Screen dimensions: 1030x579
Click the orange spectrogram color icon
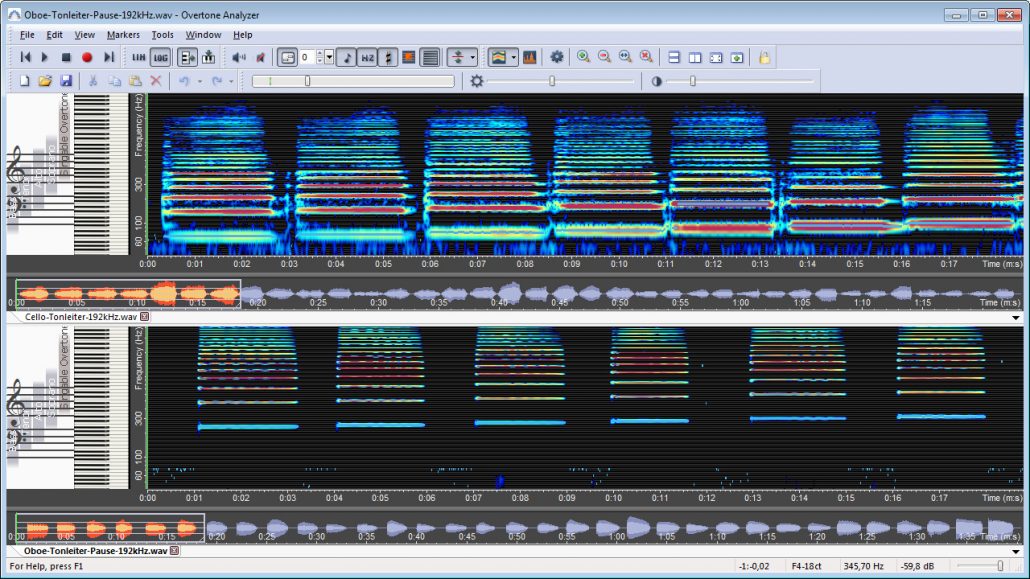pos(409,57)
